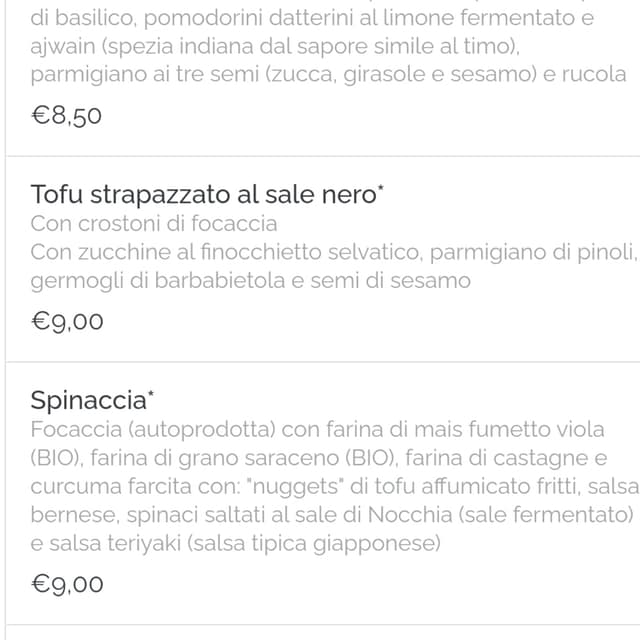
Task: Click the €9,00 price under Spinaccia
Action: point(67,583)
